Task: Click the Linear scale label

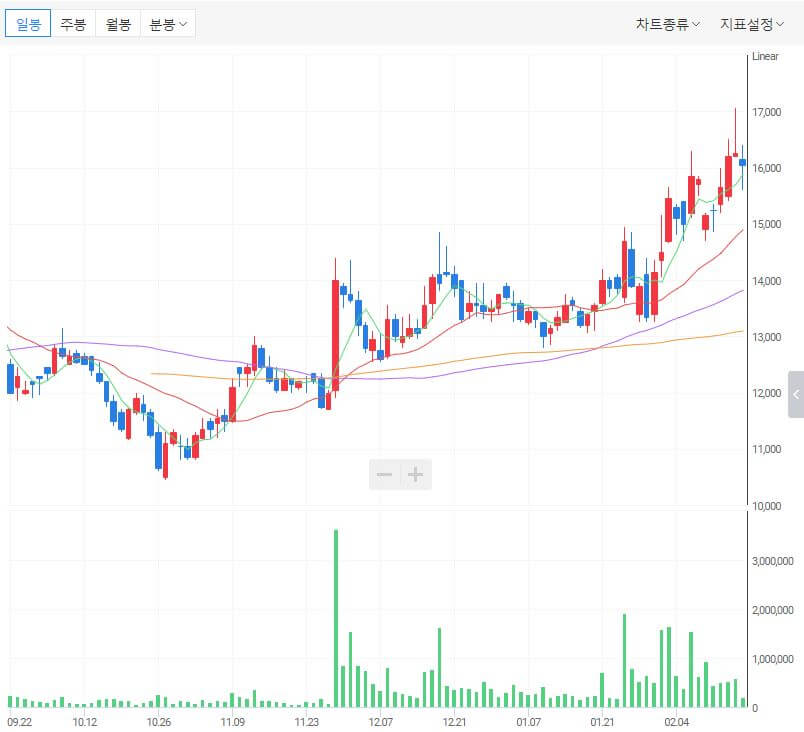Action: pos(765,56)
